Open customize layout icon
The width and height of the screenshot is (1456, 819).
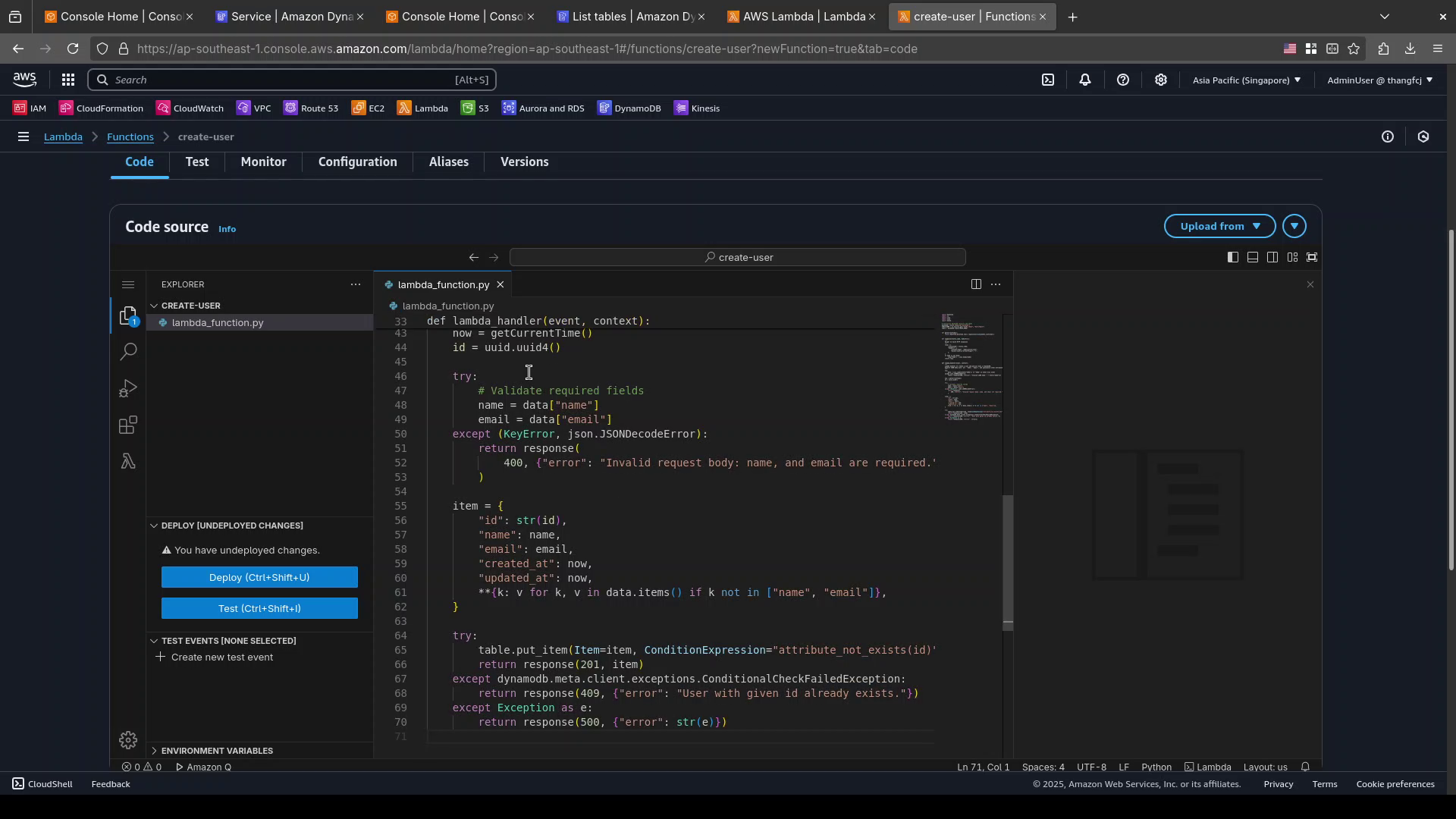(x=1292, y=258)
